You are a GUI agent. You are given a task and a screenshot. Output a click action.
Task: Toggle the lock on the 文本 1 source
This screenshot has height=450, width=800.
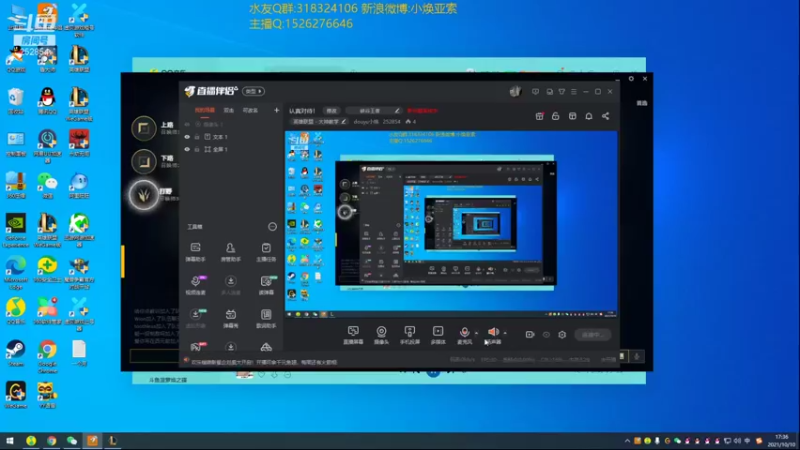coord(197,137)
